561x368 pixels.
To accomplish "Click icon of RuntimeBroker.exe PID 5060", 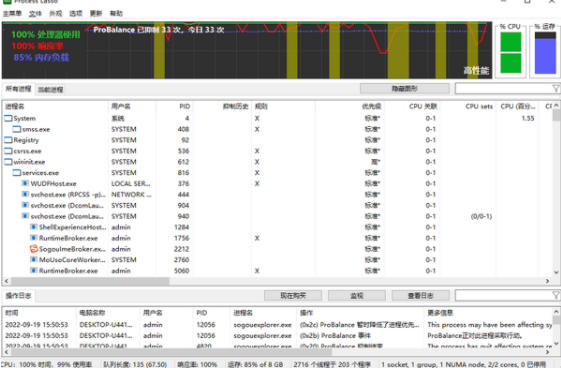I will click(x=34, y=271).
